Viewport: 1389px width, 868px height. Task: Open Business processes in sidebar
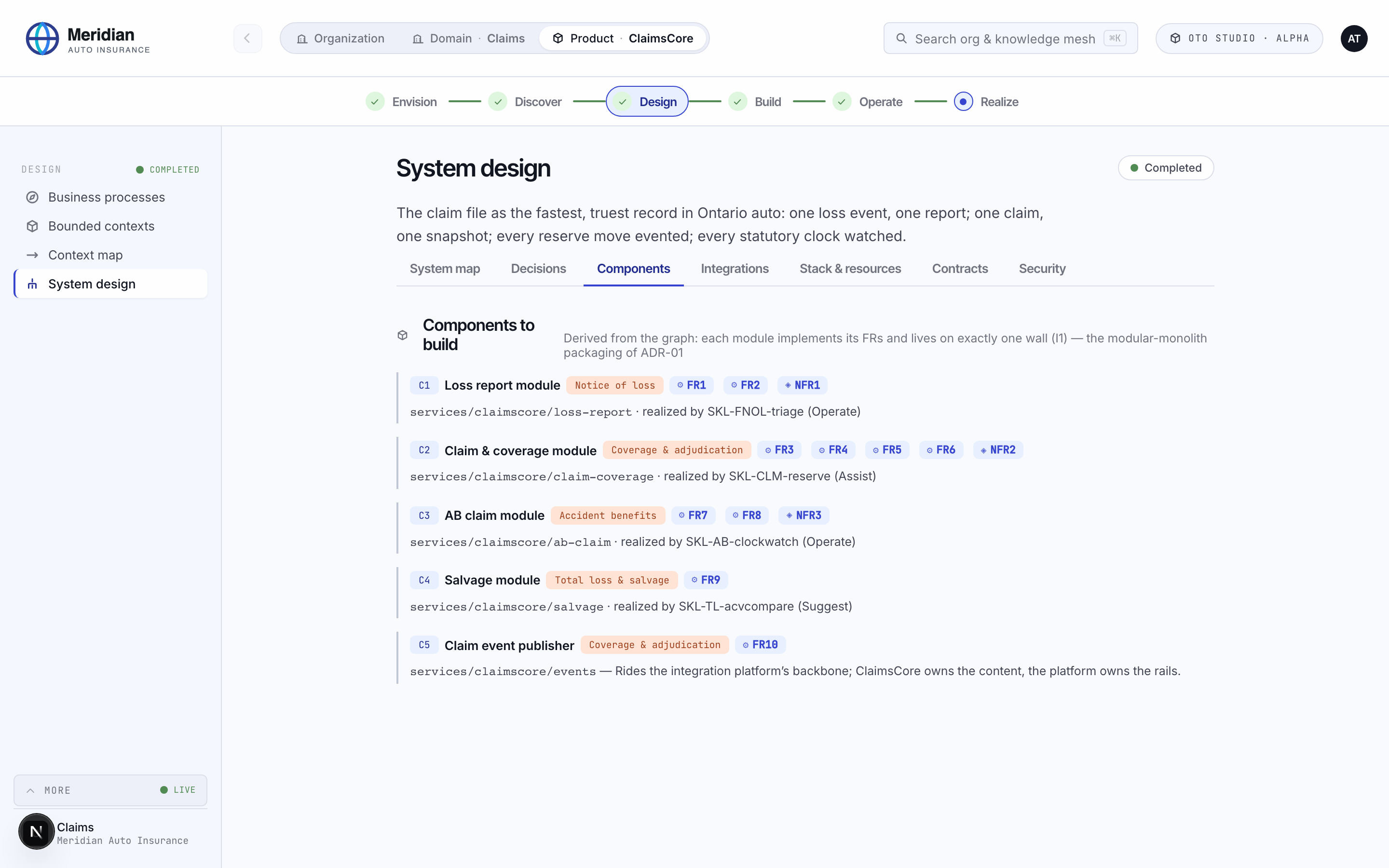pos(111,198)
